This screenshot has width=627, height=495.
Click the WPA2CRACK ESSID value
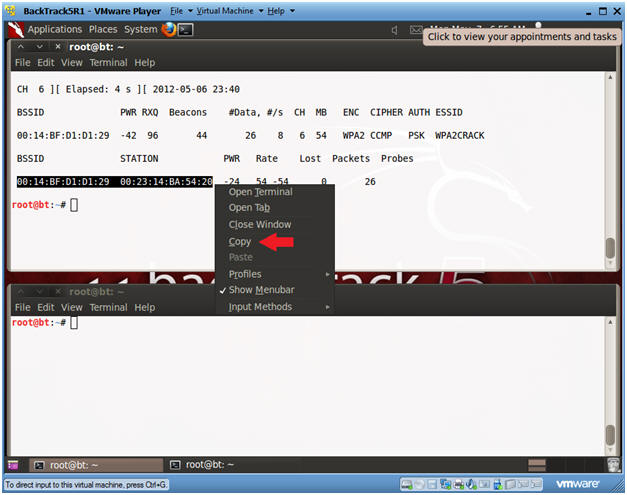(x=459, y=136)
